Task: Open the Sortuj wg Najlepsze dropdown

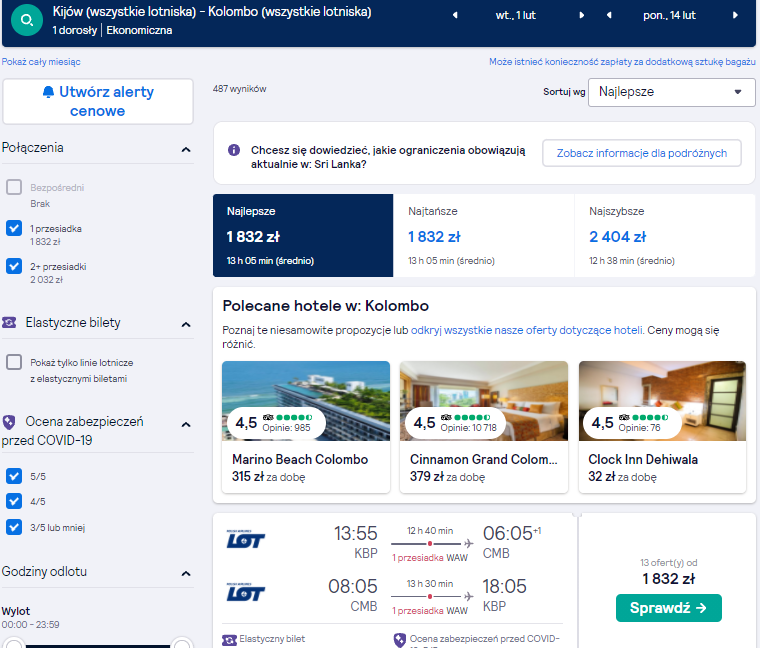Action: [671, 92]
